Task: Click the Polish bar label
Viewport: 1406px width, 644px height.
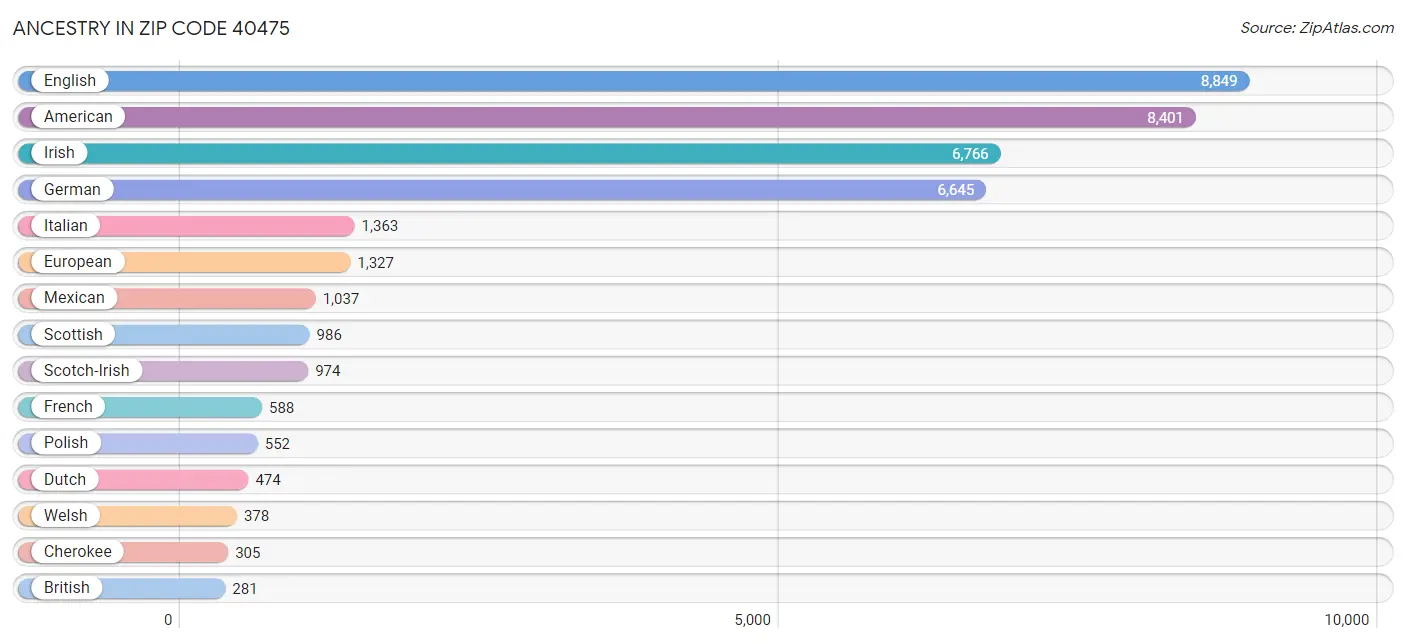Action: point(66,442)
